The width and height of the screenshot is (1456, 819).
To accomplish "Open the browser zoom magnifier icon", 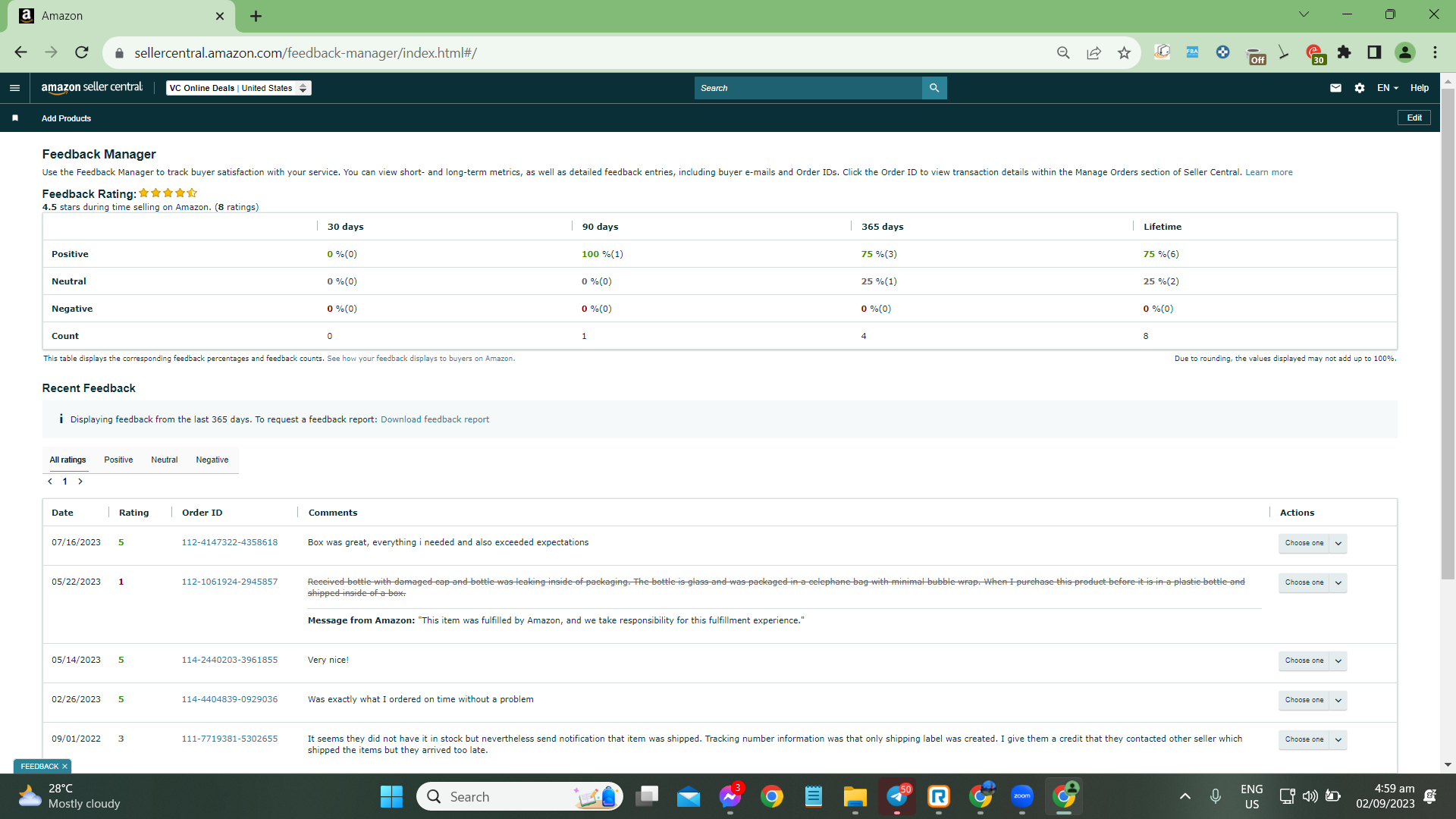I will click(x=1063, y=52).
